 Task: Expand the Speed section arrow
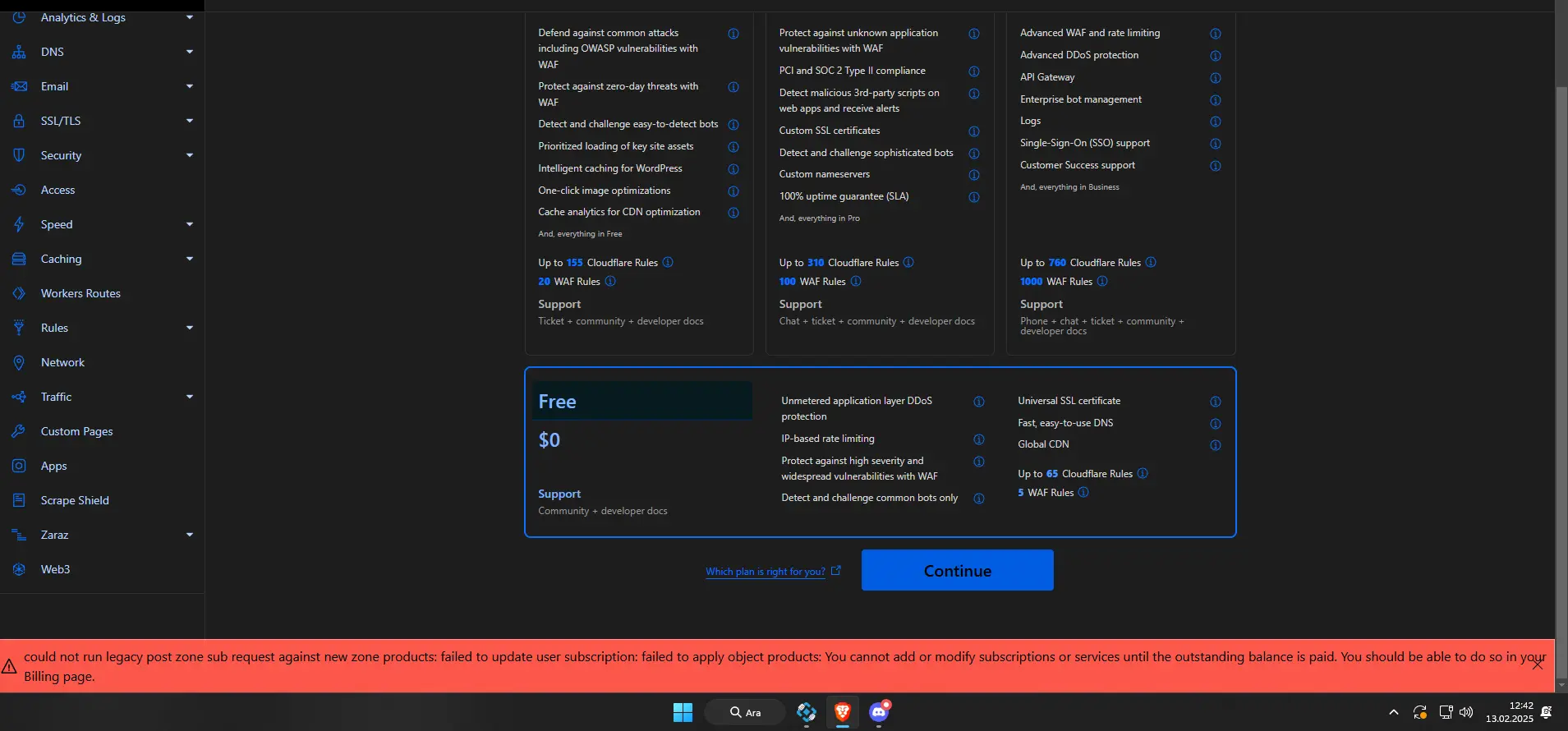click(190, 224)
